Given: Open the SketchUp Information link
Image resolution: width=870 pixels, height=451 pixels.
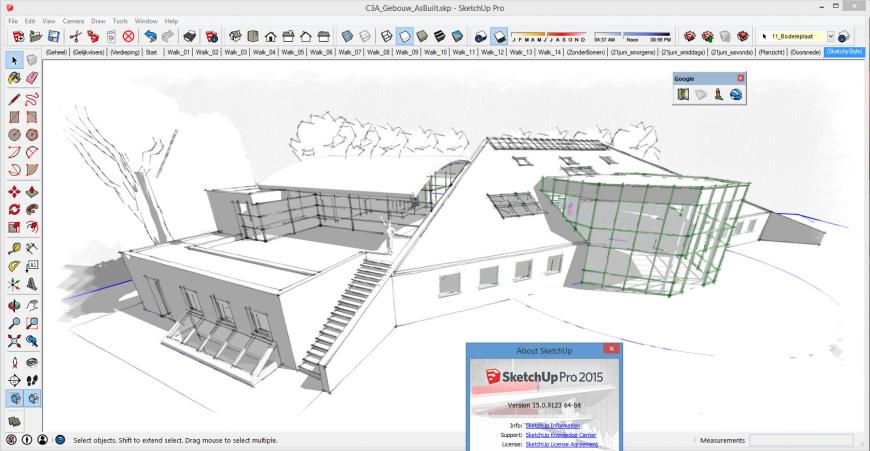Looking at the screenshot, I should [553, 425].
